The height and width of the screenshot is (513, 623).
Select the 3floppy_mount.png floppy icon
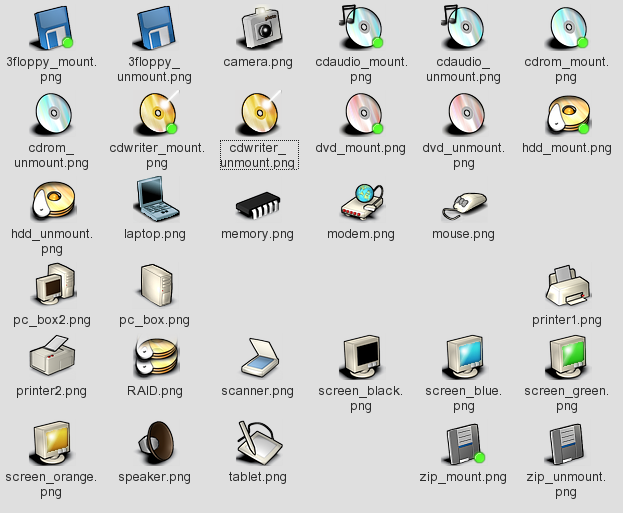[x=52, y=28]
